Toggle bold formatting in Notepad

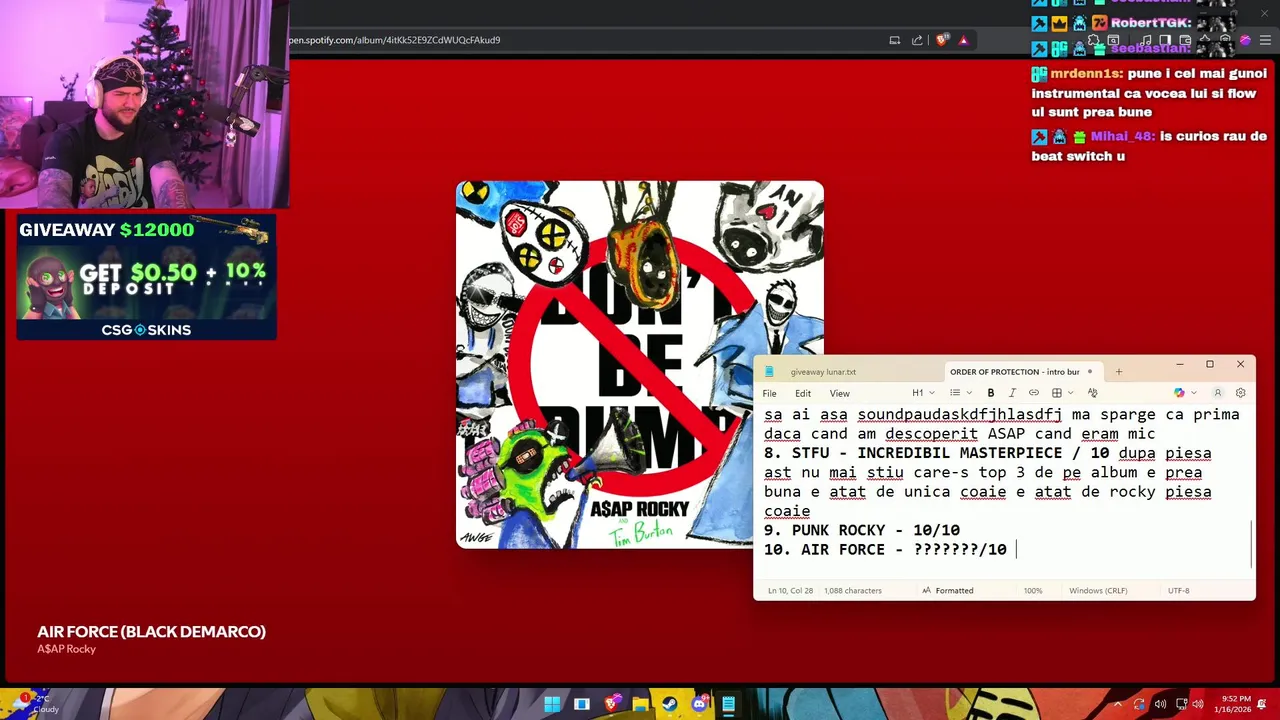point(990,393)
